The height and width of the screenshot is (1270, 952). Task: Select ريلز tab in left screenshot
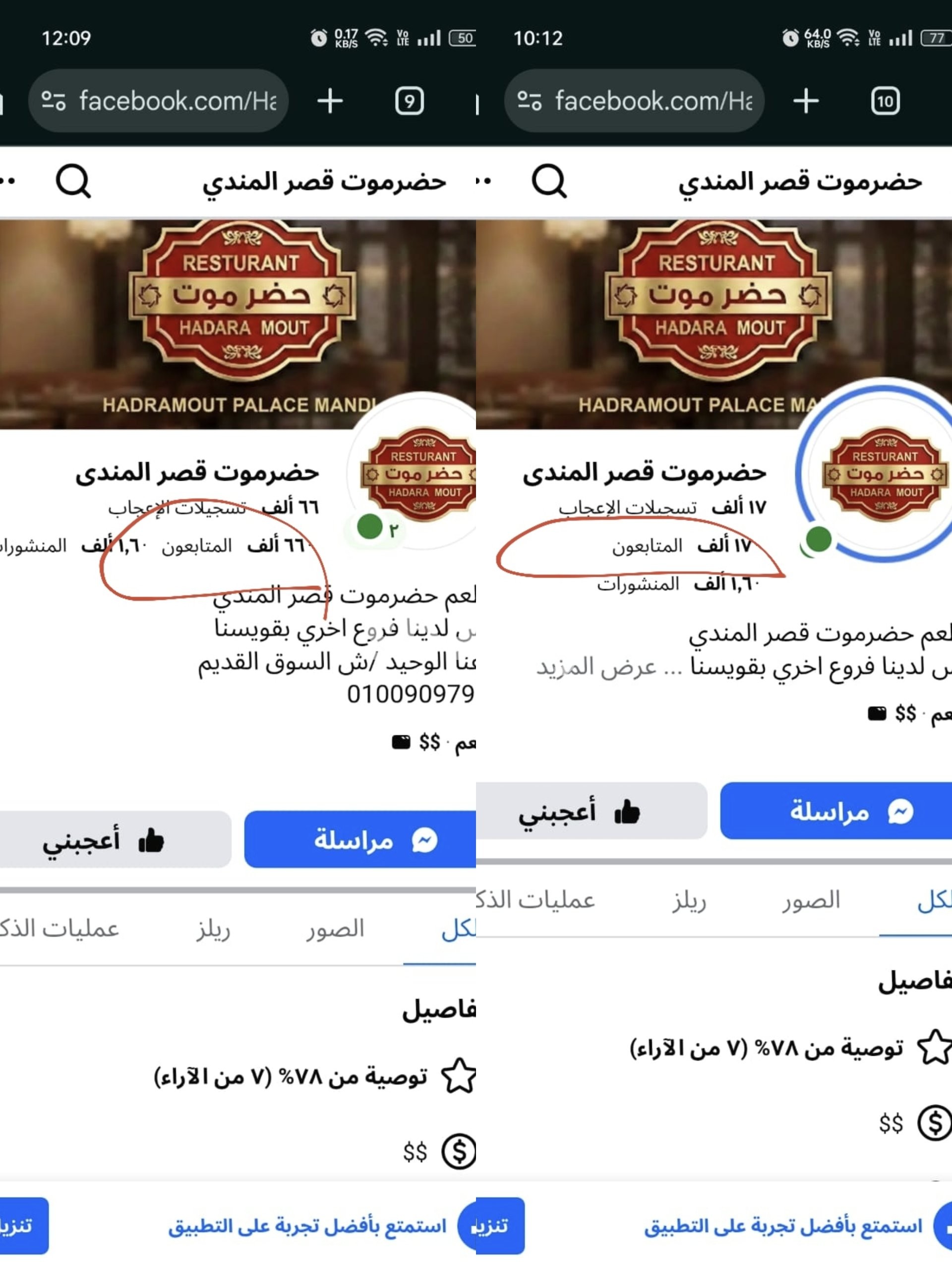[x=213, y=928]
